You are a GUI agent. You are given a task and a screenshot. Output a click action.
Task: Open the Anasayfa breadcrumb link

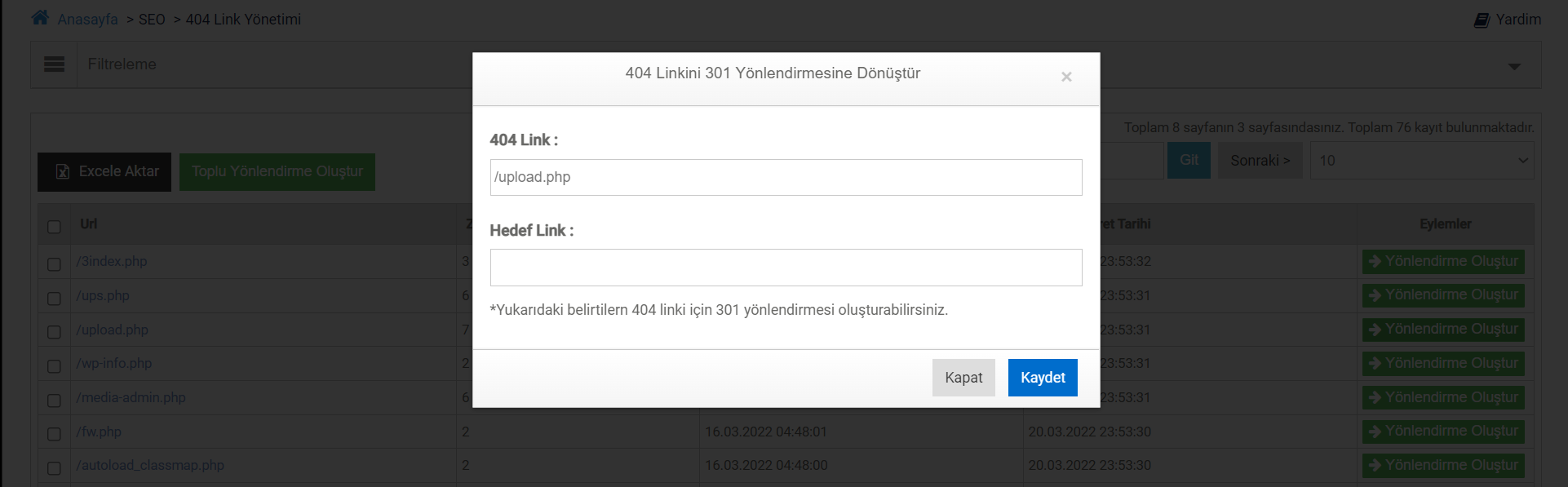(87, 20)
